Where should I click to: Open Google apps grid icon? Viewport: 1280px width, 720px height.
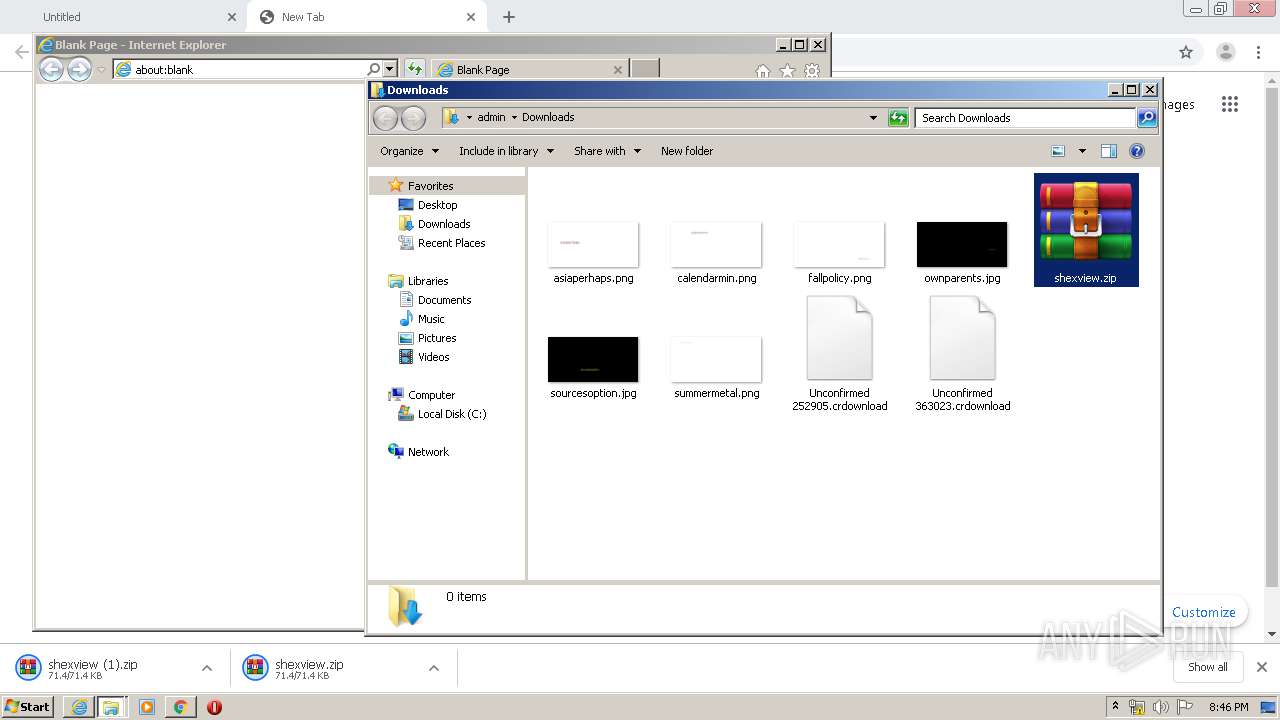pyautogui.click(x=1230, y=104)
